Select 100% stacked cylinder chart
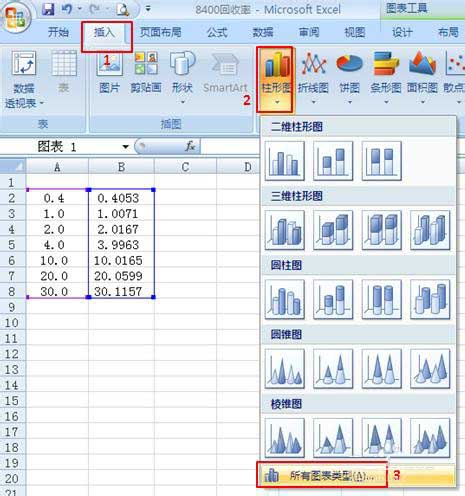 tap(382, 300)
